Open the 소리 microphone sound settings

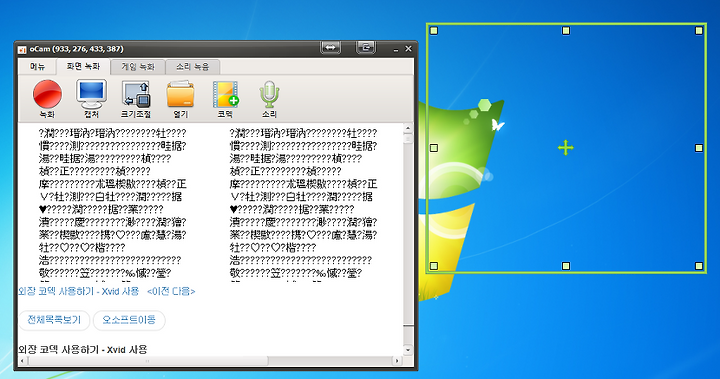269,99
